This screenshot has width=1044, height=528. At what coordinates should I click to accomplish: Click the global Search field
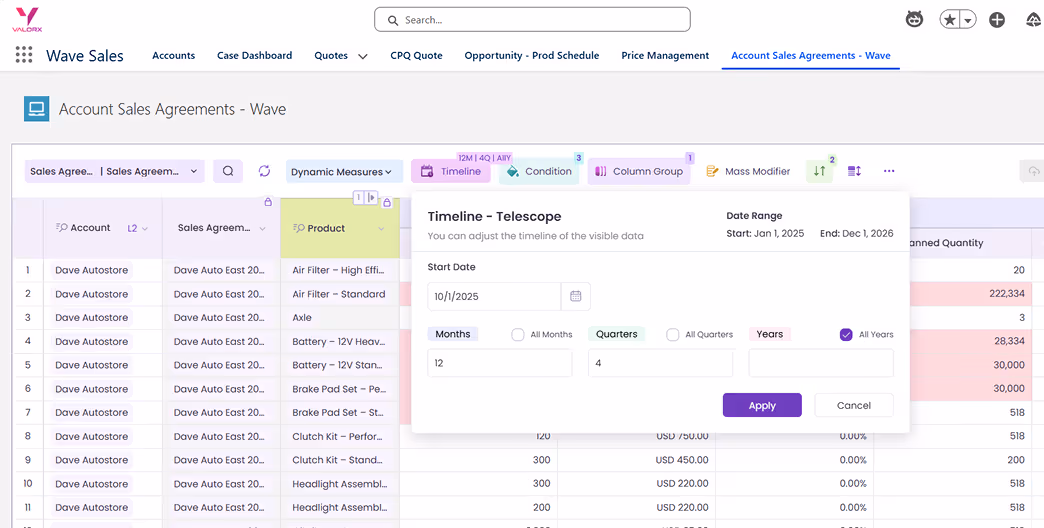click(x=532, y=20)
